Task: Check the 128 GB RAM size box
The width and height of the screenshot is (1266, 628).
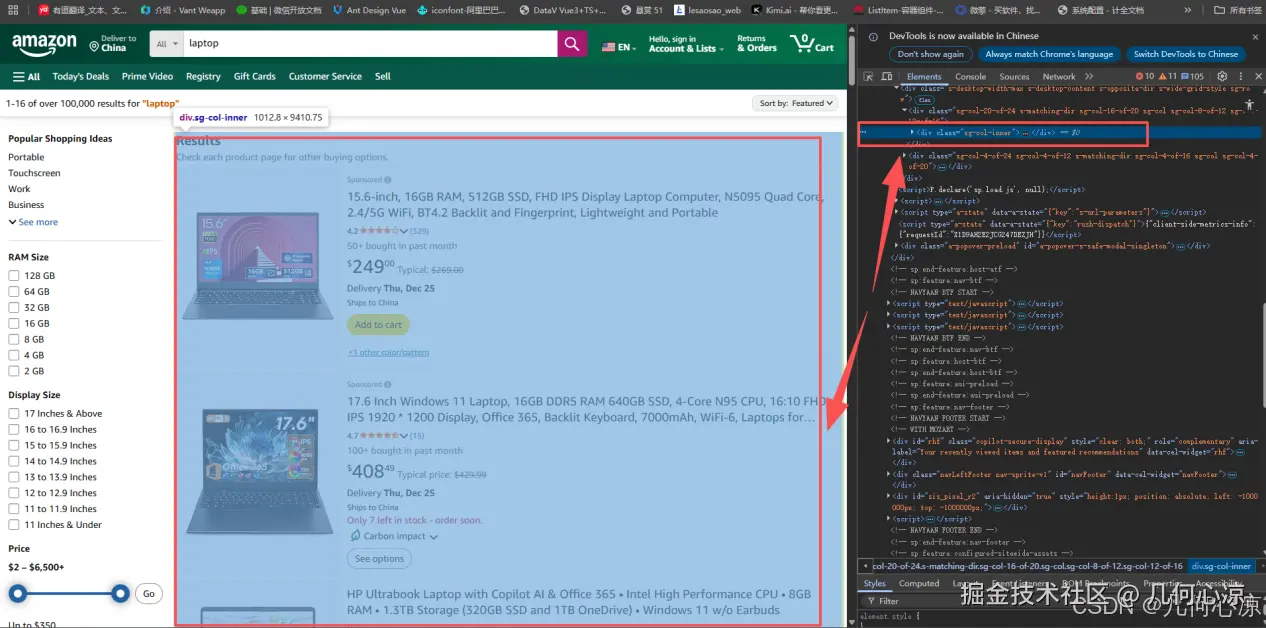Action: [x=14, y=275]
